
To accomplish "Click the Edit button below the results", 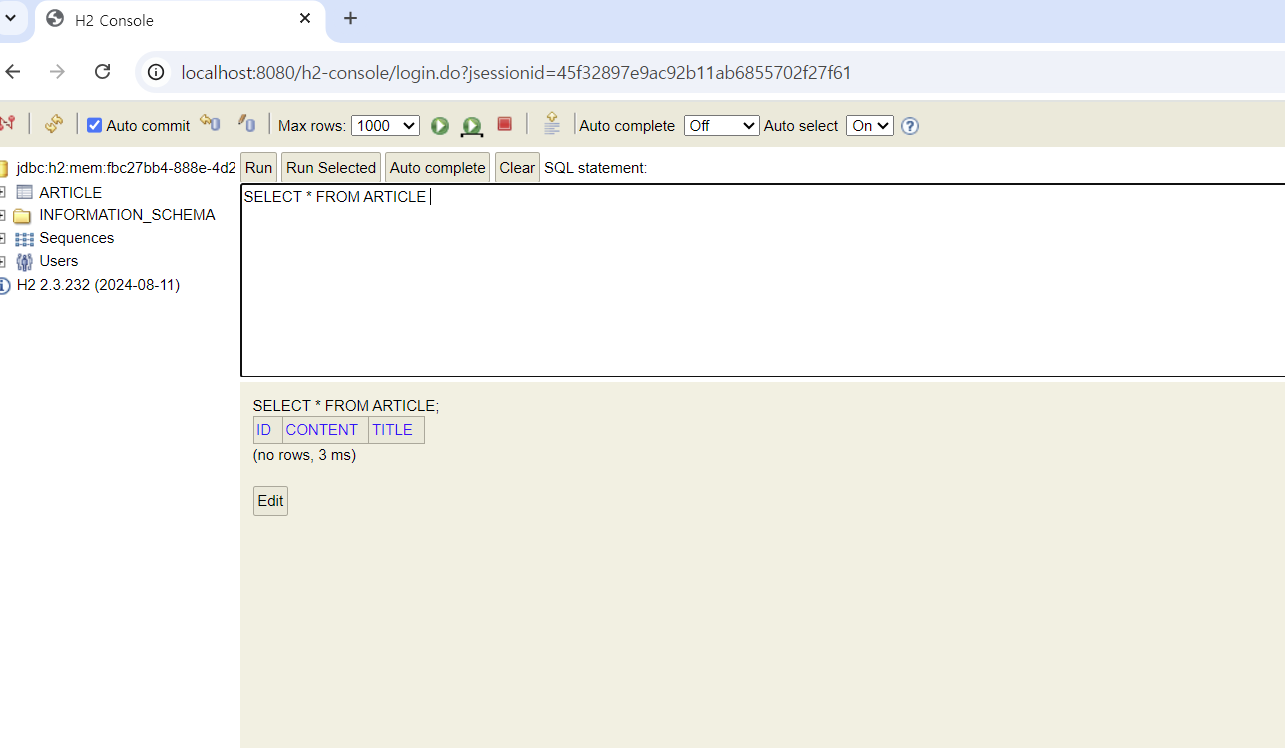I will pos(270,501).
